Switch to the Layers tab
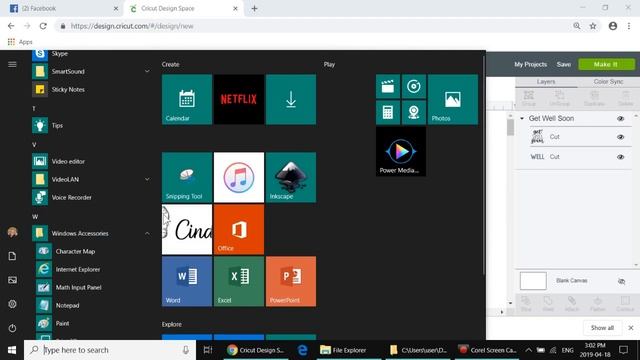 click(546, 82)
